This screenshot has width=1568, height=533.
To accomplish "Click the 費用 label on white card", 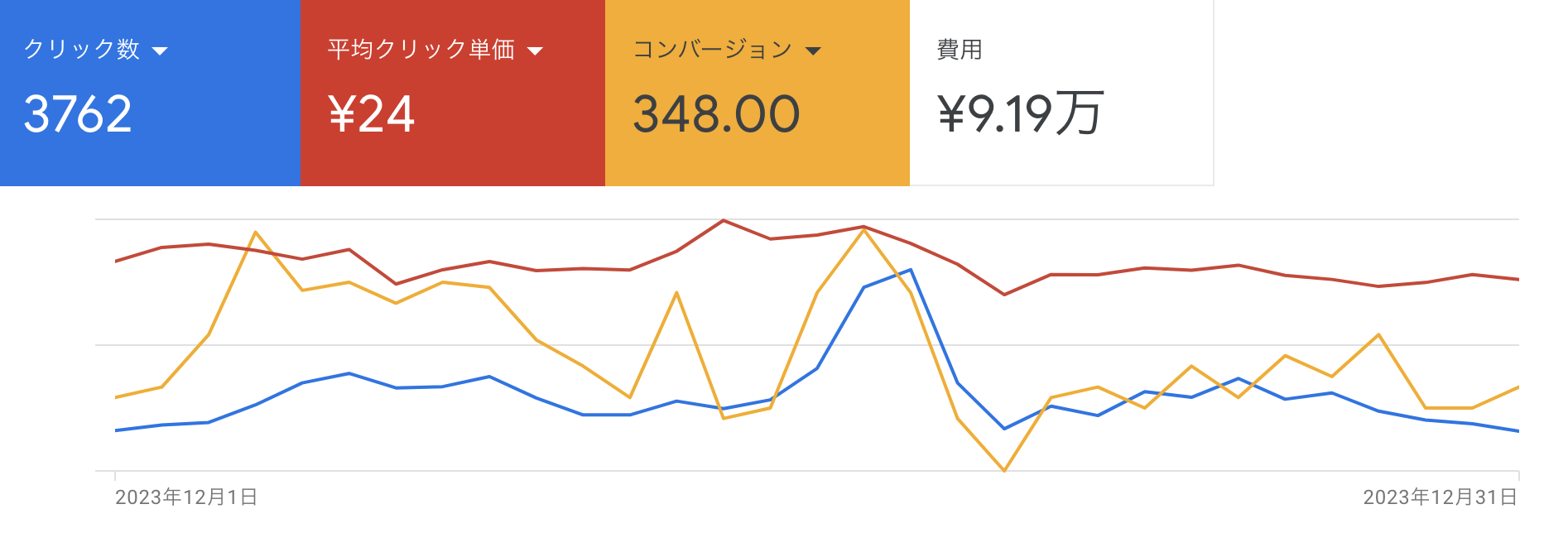I will [x=959, y=50].
